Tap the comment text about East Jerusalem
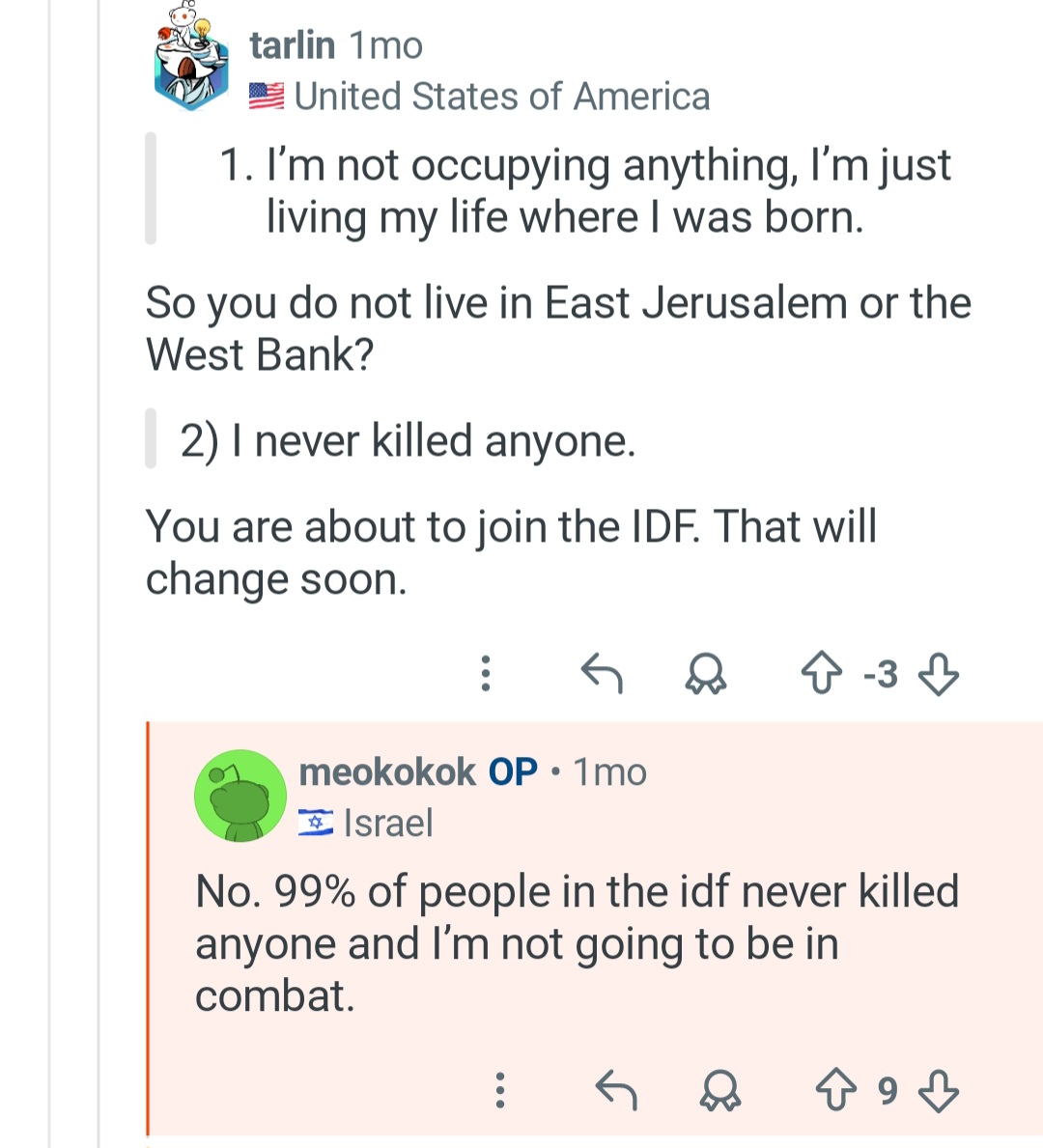The height and width of the screenshot is (1148, 1043). (x=557, y=328)
